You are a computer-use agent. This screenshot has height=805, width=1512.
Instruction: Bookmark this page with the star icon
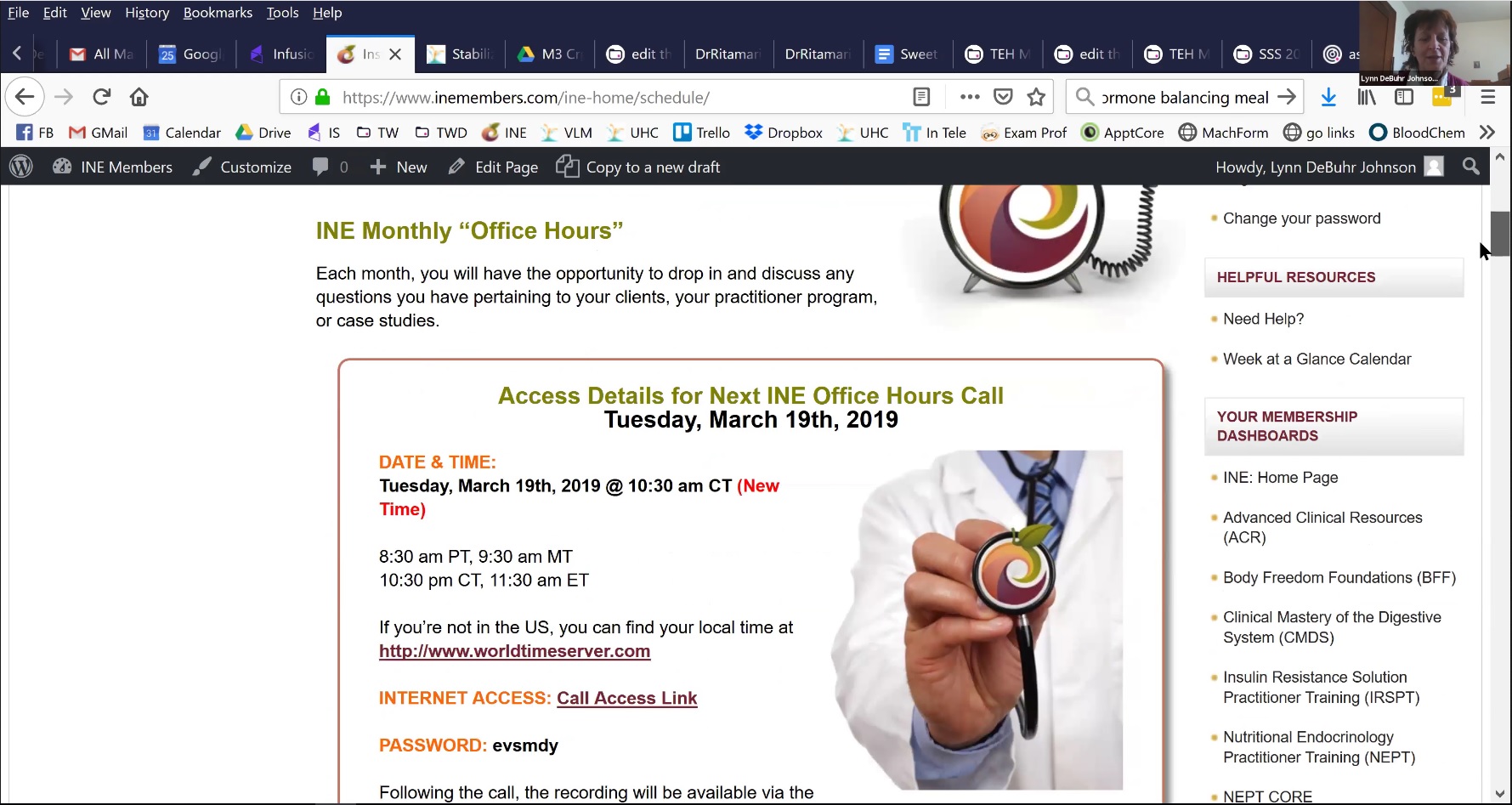tap(1036, 97)
